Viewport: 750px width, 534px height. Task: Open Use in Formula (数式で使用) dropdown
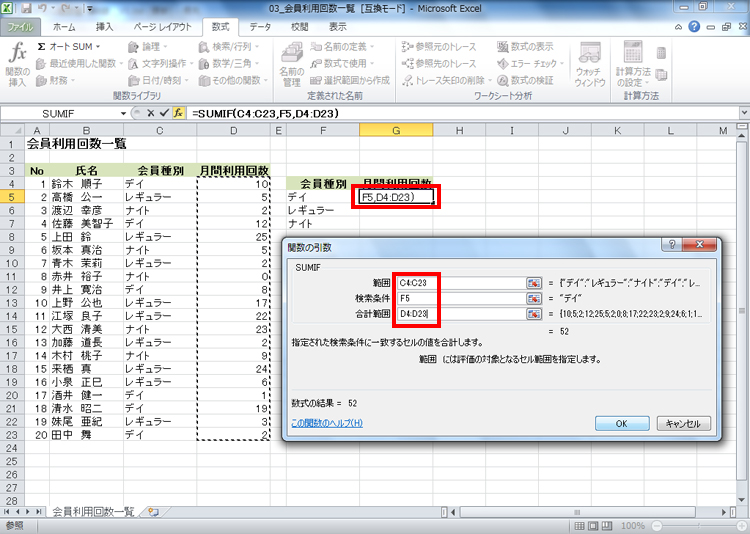click(x=342, y=63)
